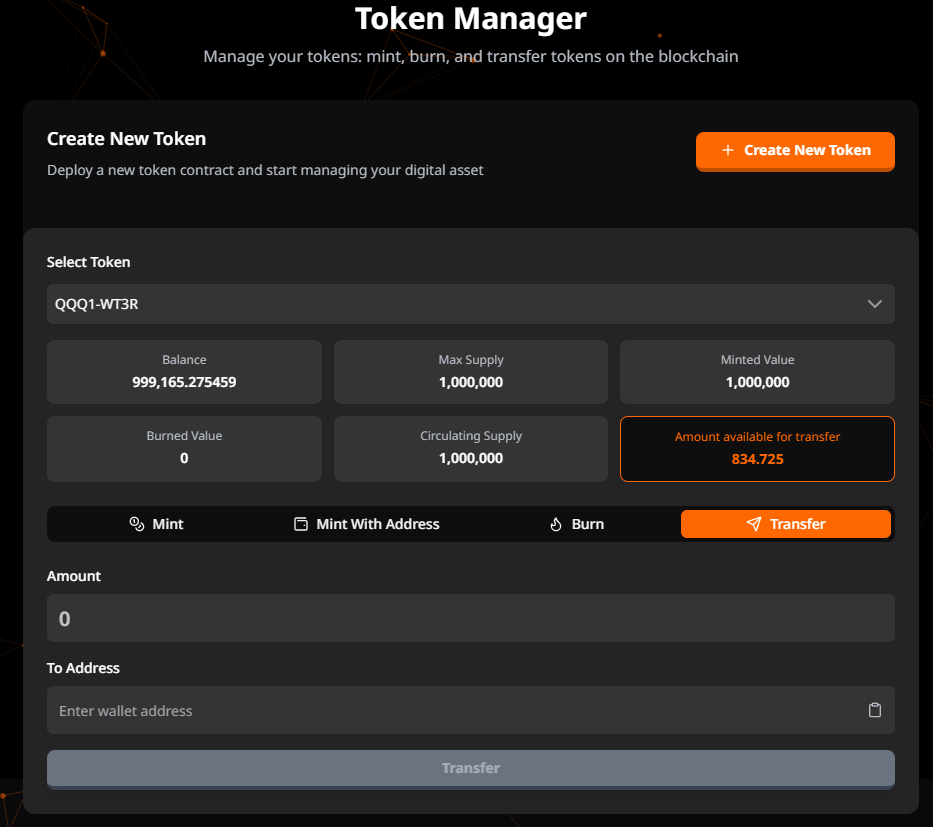Switch to the Mint tab

coord(167,524)
